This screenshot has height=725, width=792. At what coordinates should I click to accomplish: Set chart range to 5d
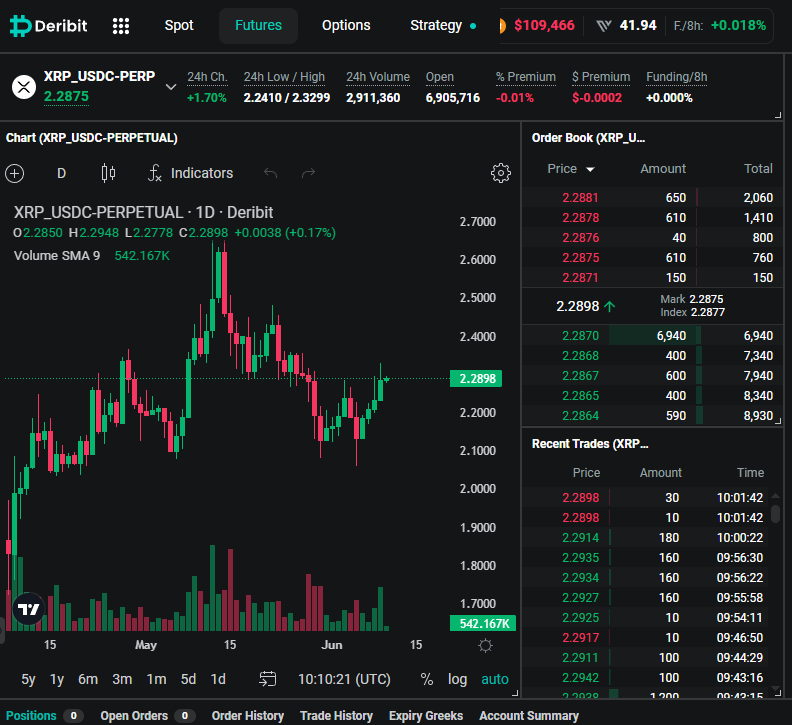point(188,679)
